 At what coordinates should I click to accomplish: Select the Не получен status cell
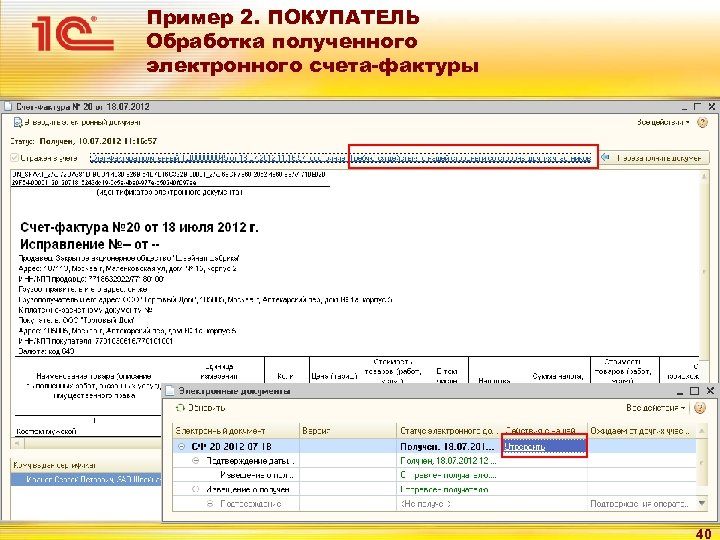(449, 504)
